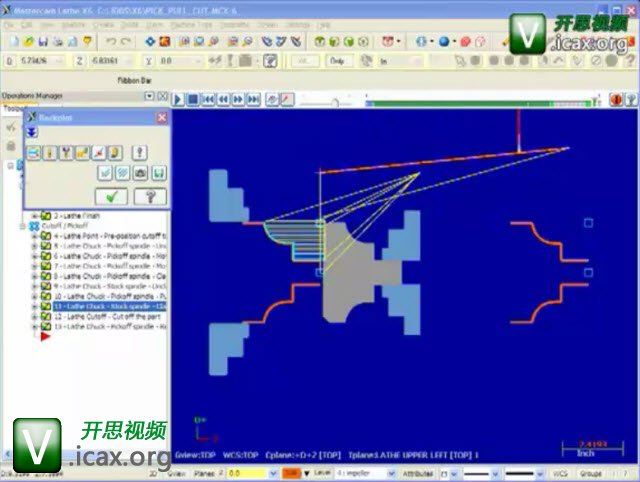The width and height of the screenshot is (640, 482).
Task: Toggle Display endpoints button with red X
Action: point(98,153)
